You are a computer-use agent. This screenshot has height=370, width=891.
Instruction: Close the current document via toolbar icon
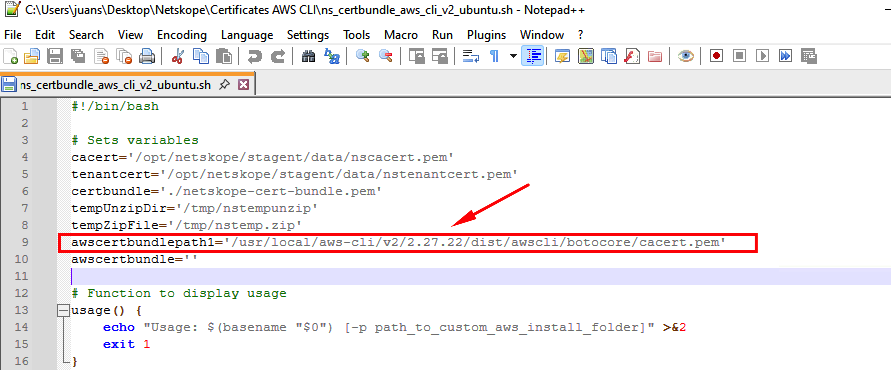(101, 56)
